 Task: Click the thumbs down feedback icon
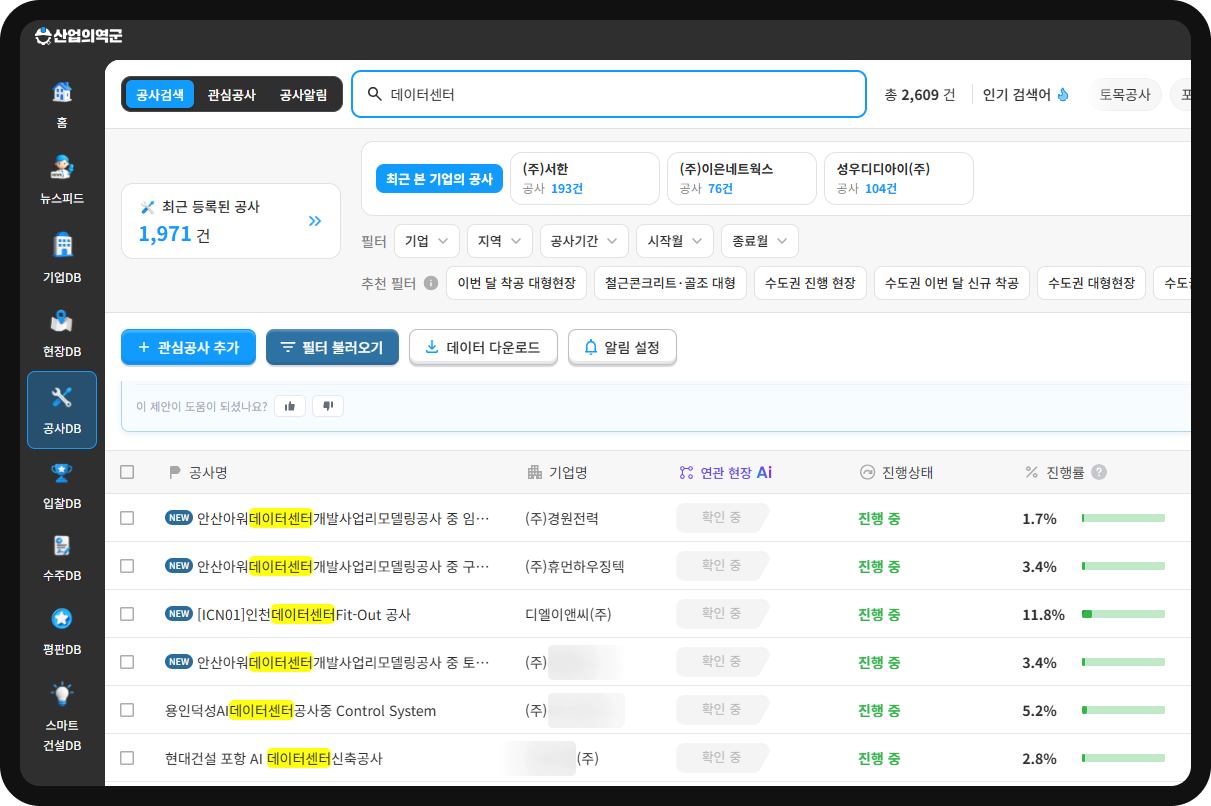pyautogui.click(x=328, y=405)
